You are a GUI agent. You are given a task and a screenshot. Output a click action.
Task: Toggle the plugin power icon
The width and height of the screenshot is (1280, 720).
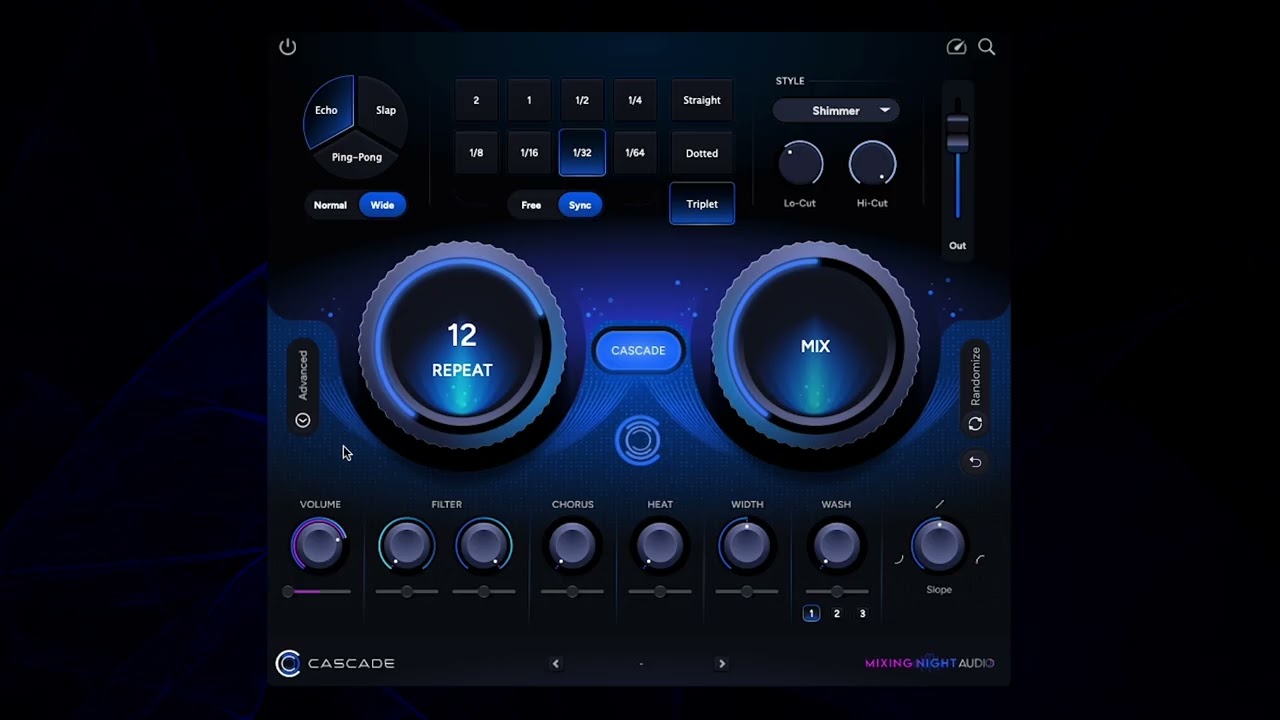[x=288, y=47]
